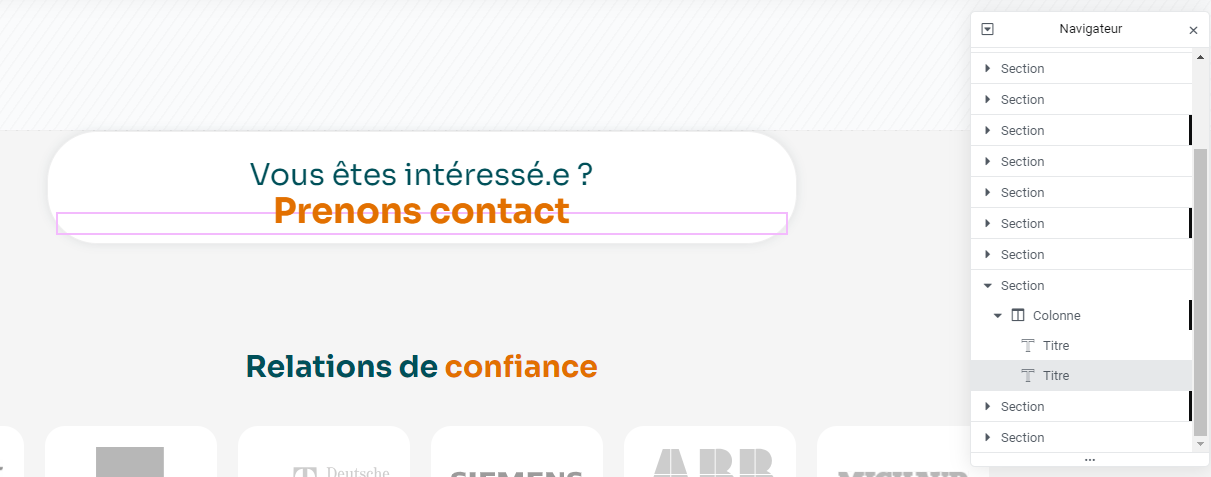Select the Section just below the Titre items
This screenshot has height=477, width=1211.
pos(1022,406)
